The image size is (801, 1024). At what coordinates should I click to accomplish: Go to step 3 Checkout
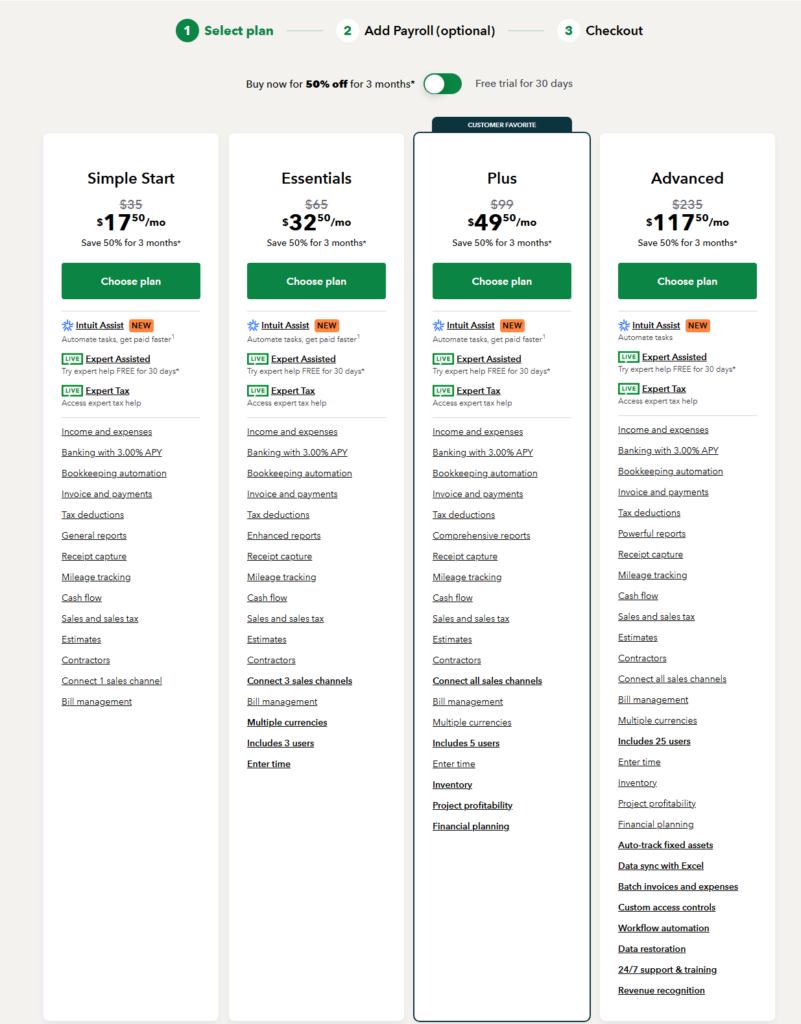[x=602, y=31]
